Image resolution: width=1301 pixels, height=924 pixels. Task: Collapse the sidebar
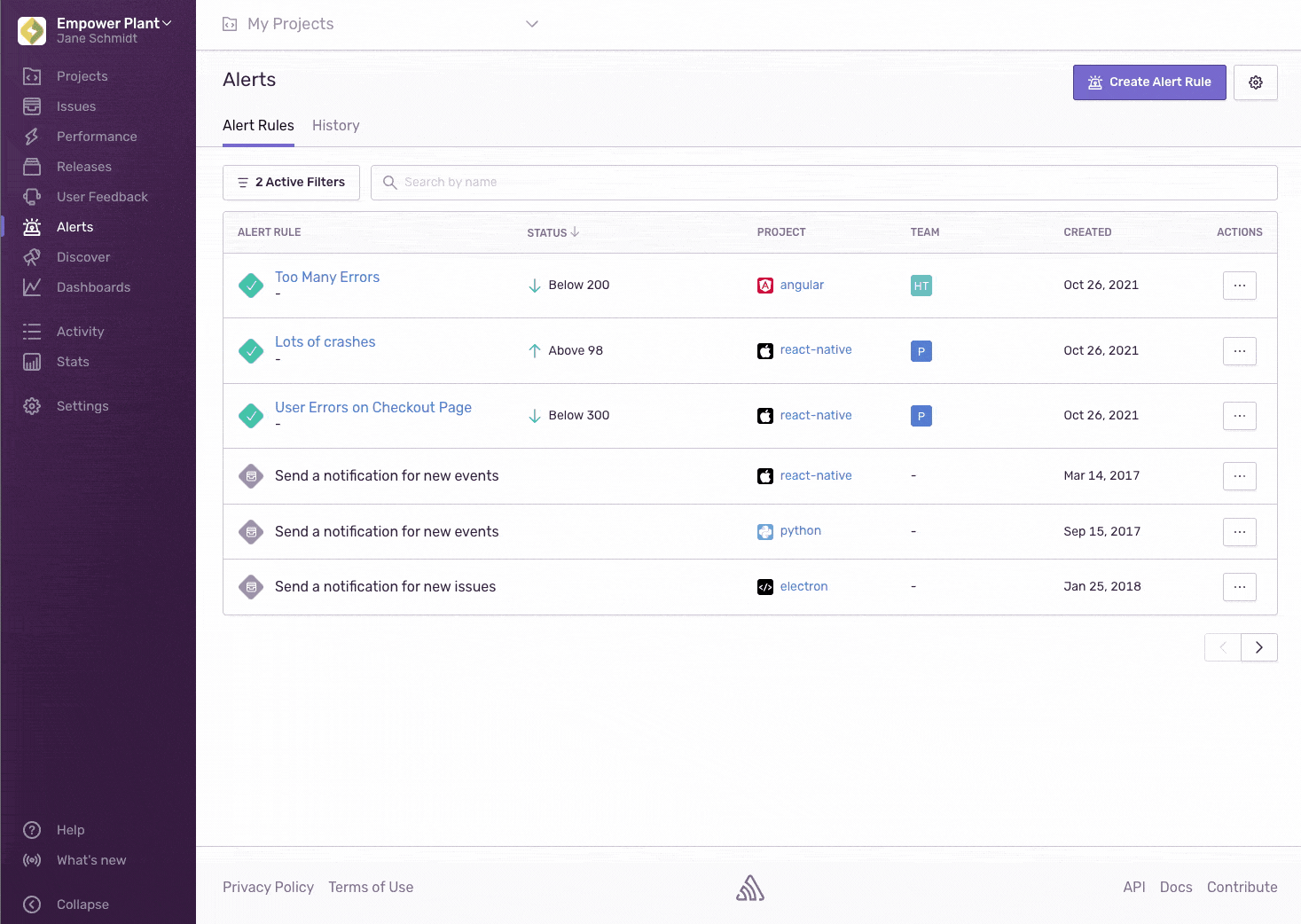[x=82, y=904]
